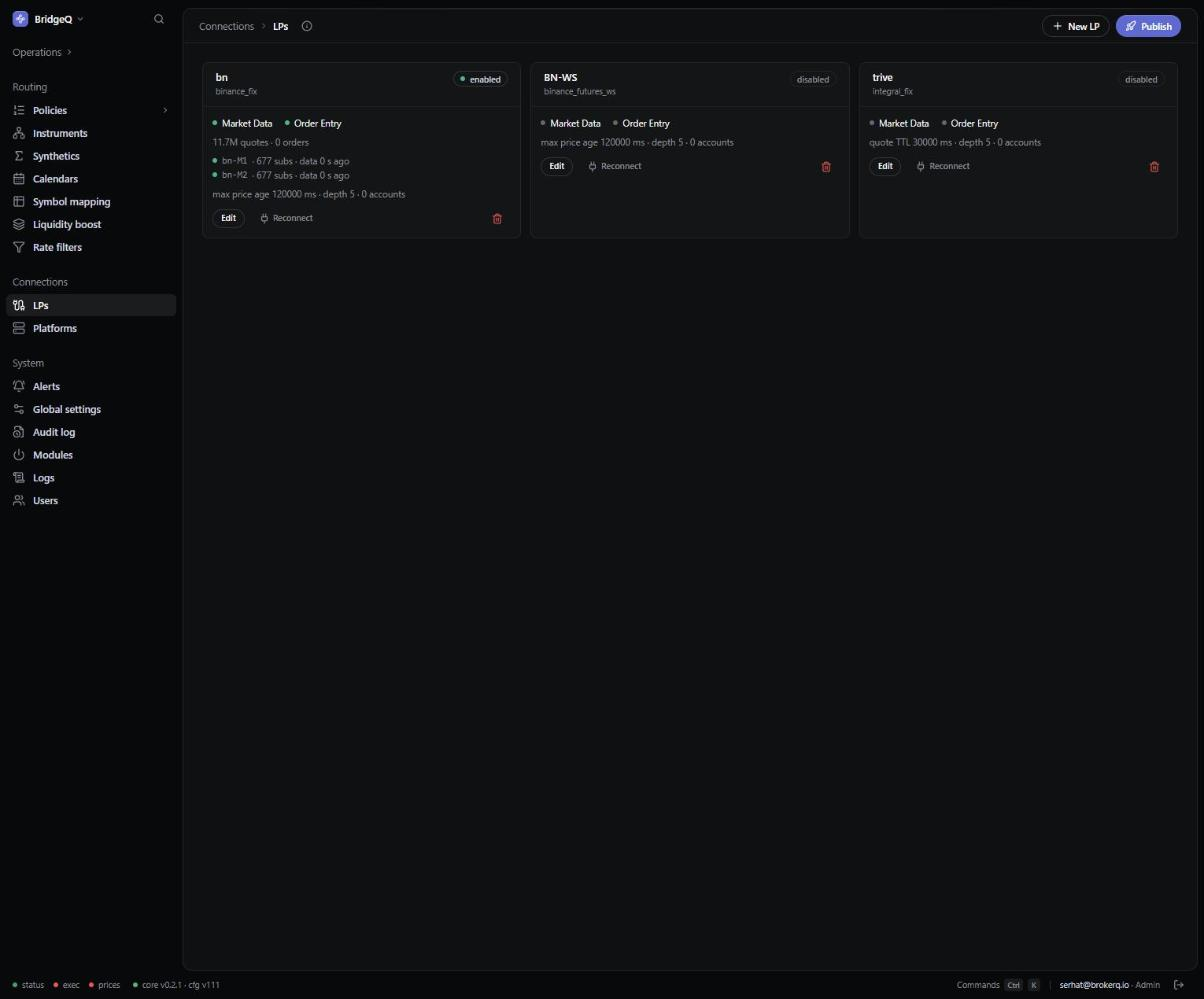Click the quote TTL 30000 ms text
The height and width of the screenshot is (999, 1204).
point(910,142)
